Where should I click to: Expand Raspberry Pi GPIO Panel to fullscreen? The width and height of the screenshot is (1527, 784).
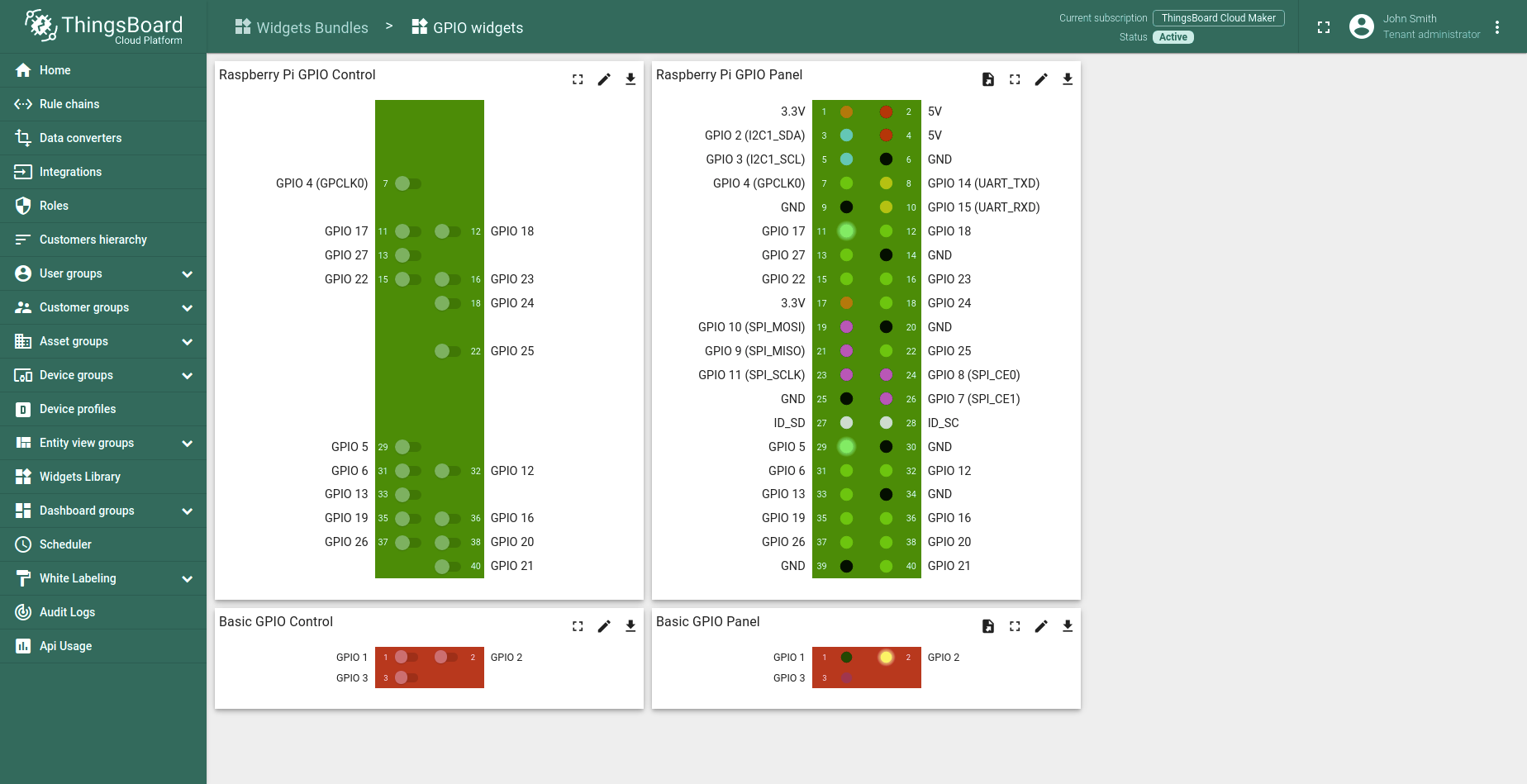tap(1015, 79)
